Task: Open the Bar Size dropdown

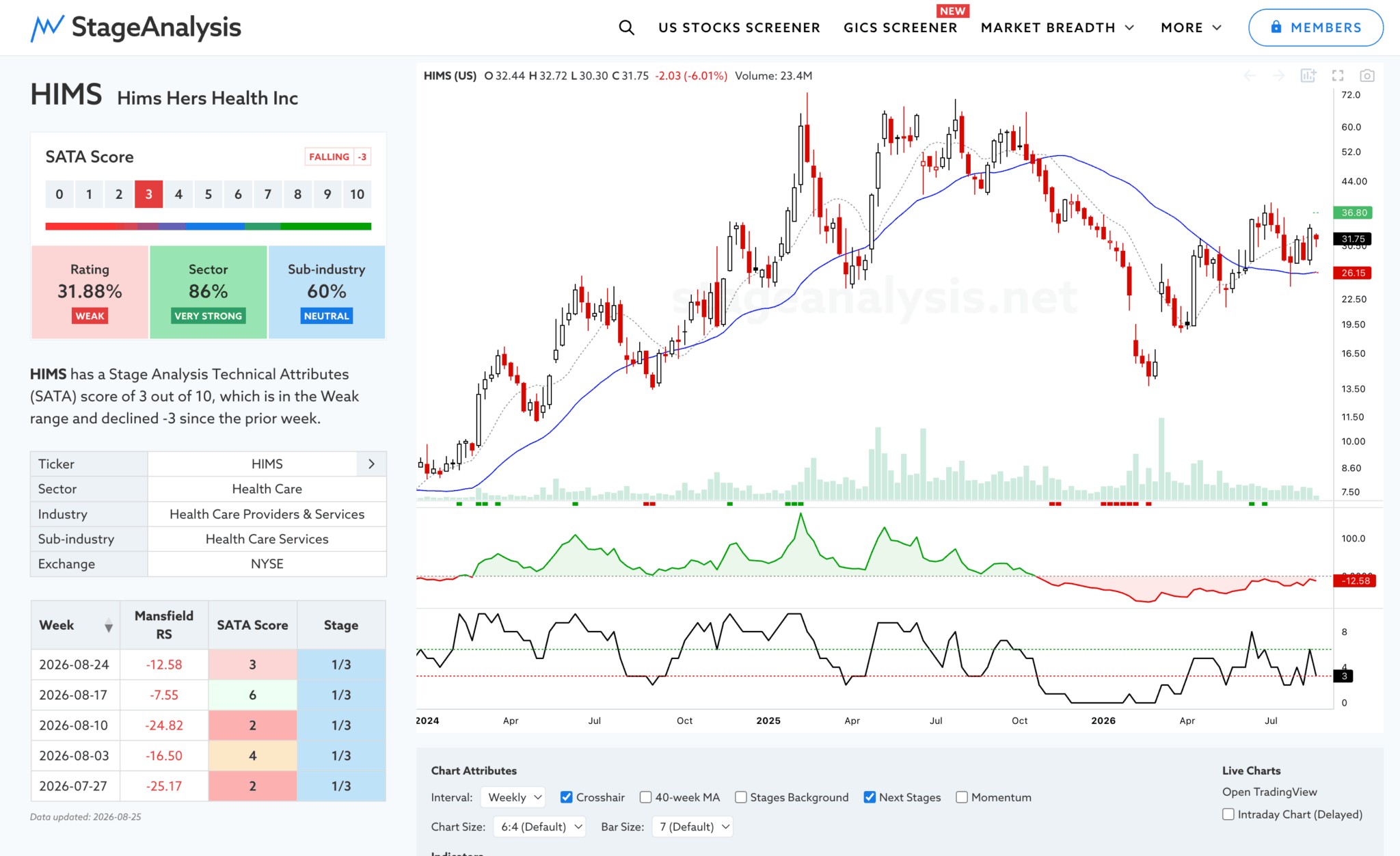Action: pyautogui.click(x=692, y=827)
